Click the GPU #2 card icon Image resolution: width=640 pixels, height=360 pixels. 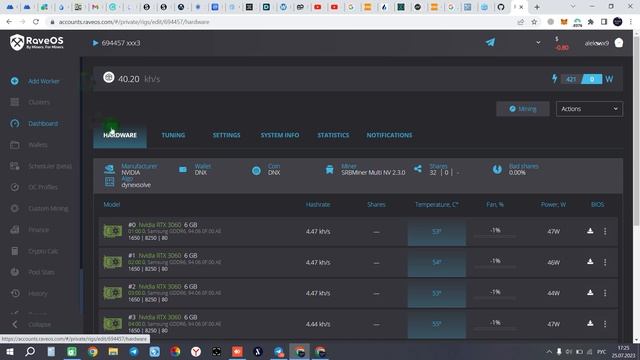113,293
